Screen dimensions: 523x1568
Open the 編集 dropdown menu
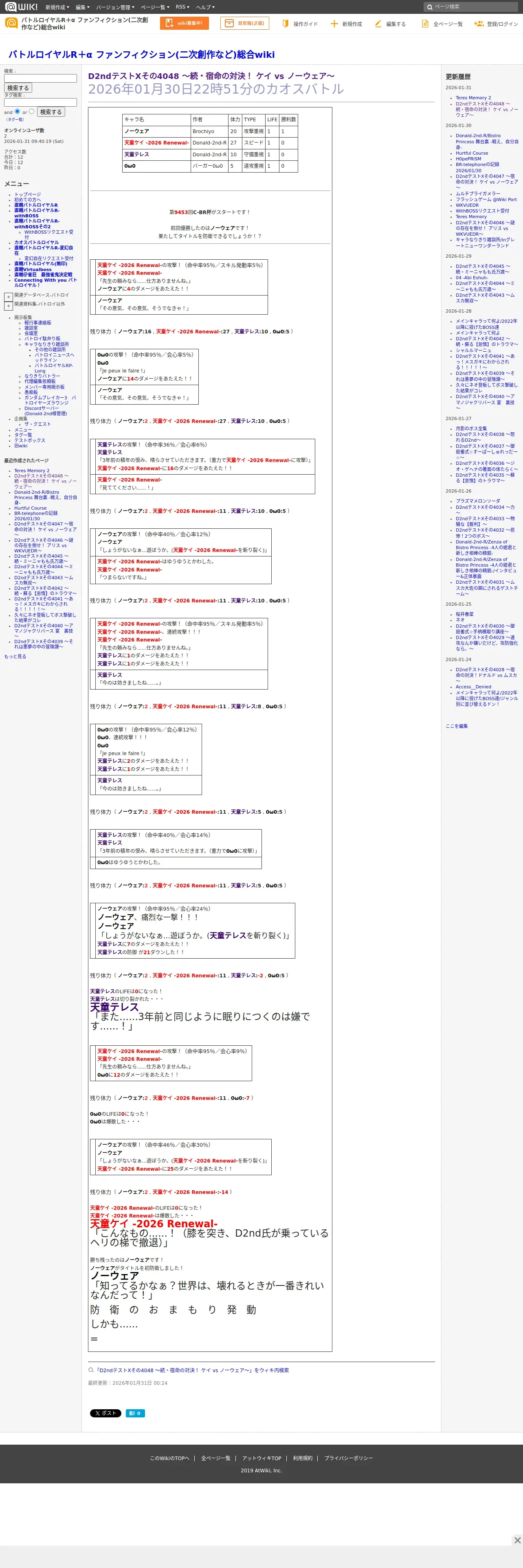(82, 7)
